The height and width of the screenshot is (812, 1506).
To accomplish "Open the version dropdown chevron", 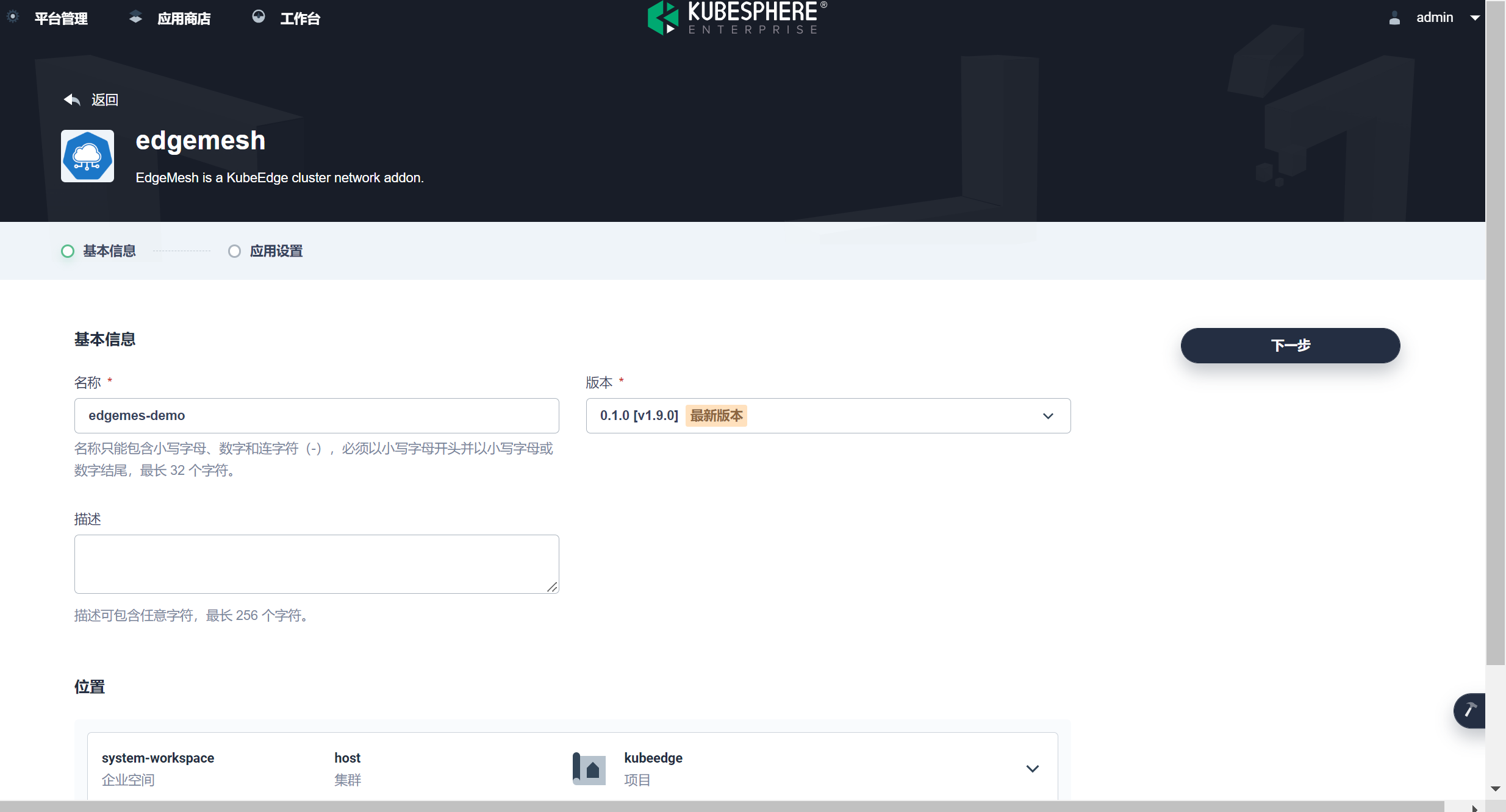I will pos(1048,416).
